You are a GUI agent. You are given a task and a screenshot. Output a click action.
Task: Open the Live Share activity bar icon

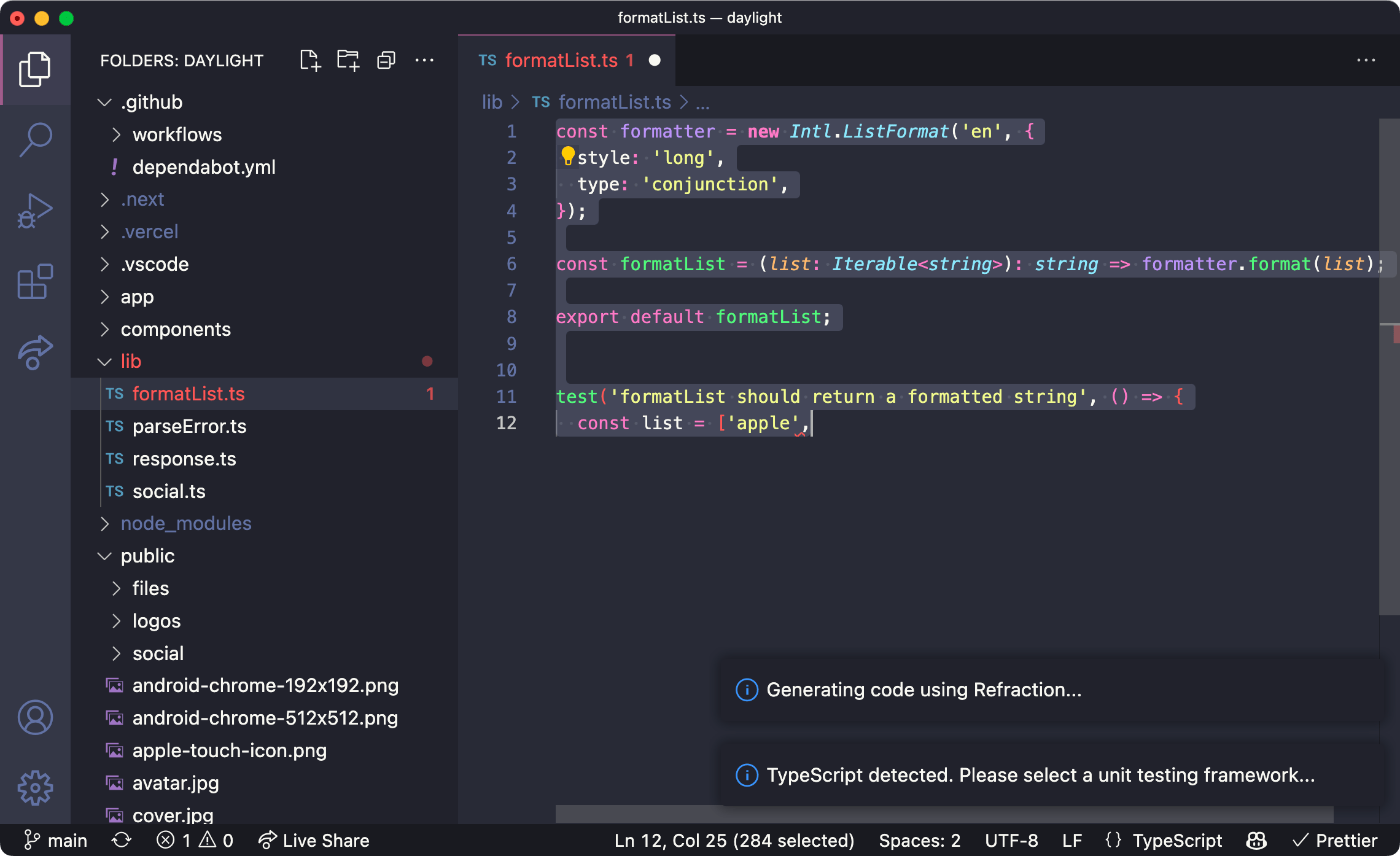tap(35, 352)
